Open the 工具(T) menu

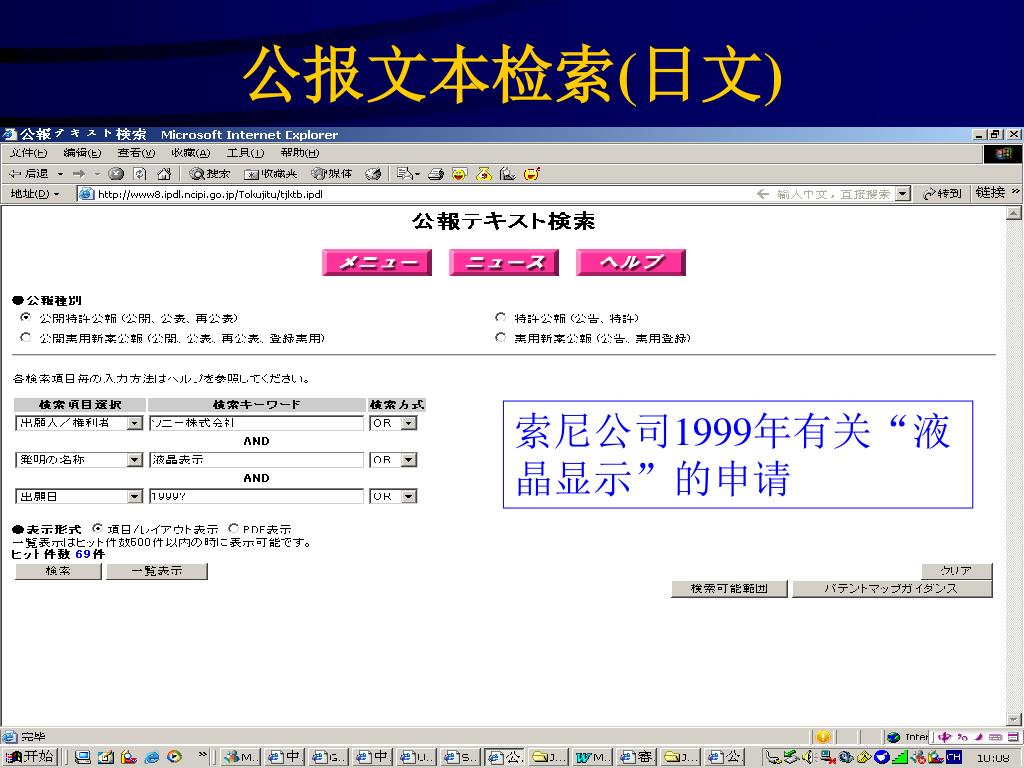click(x=245, y=153)
